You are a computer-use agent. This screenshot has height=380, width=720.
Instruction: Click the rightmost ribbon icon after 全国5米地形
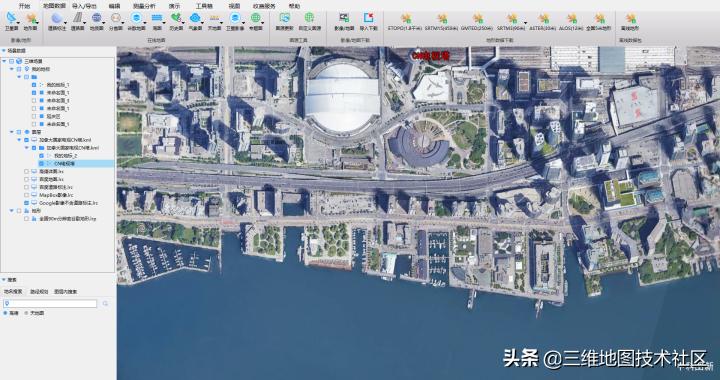point(630,18)
